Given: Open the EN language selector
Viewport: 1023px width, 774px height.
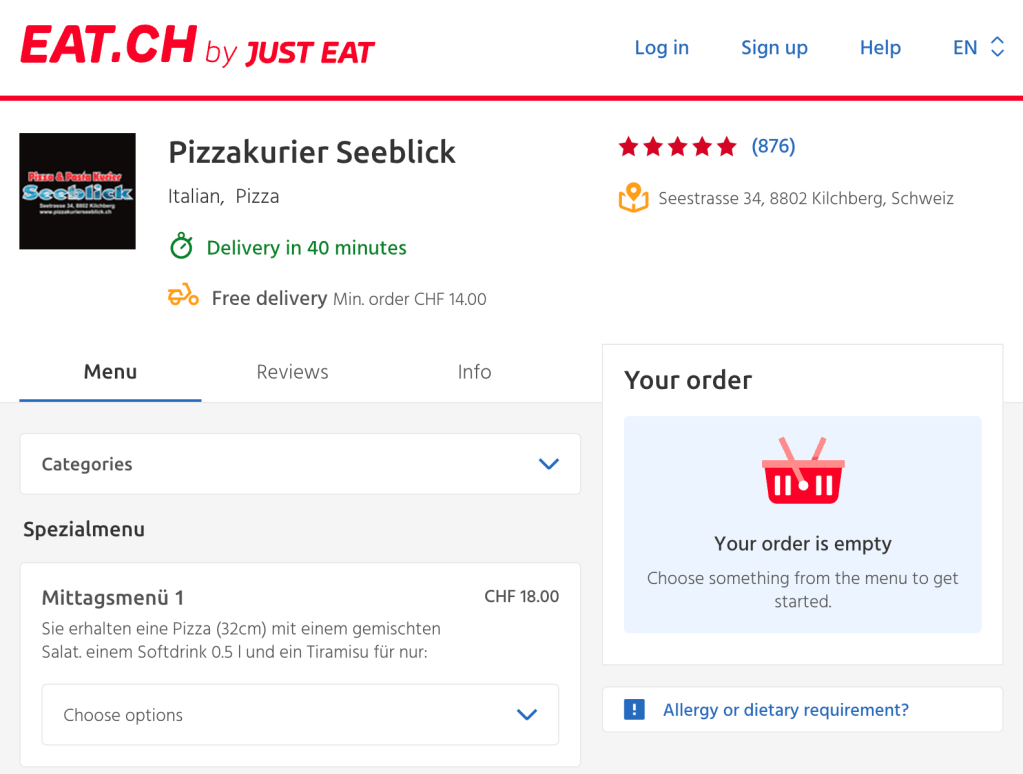Looking at the screenshot, I should tap(978, 47).
